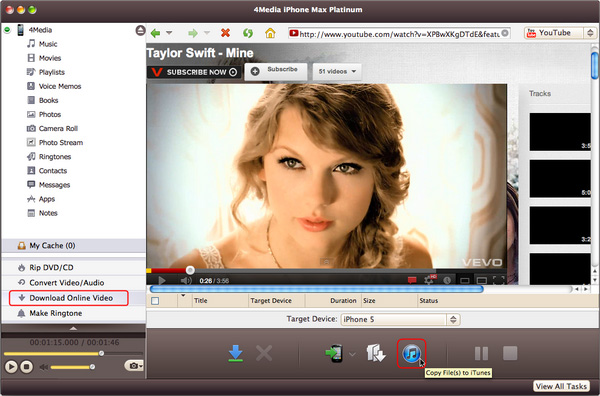Click the Copy File(s) to Computer icon

(x=376, y=353)
